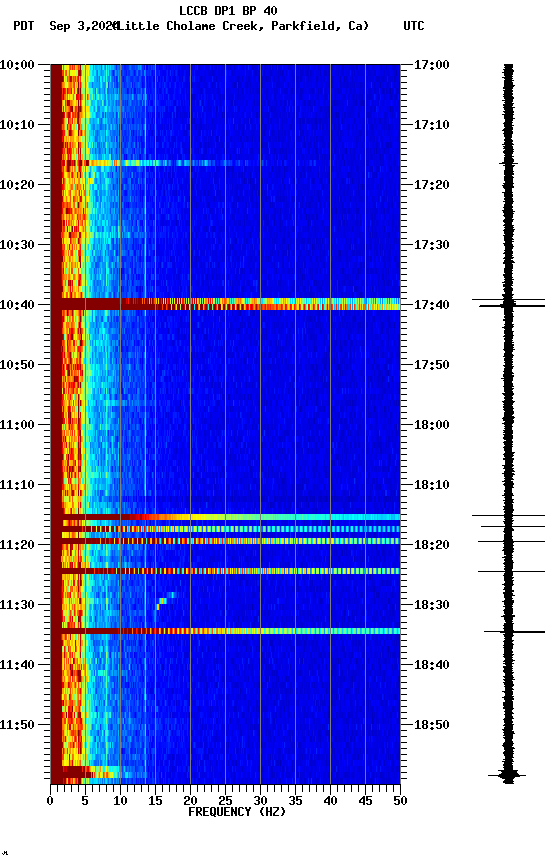The image size is (552, 864).
Task: Click the '10:20' PDT time label
Action: point(17,185)
